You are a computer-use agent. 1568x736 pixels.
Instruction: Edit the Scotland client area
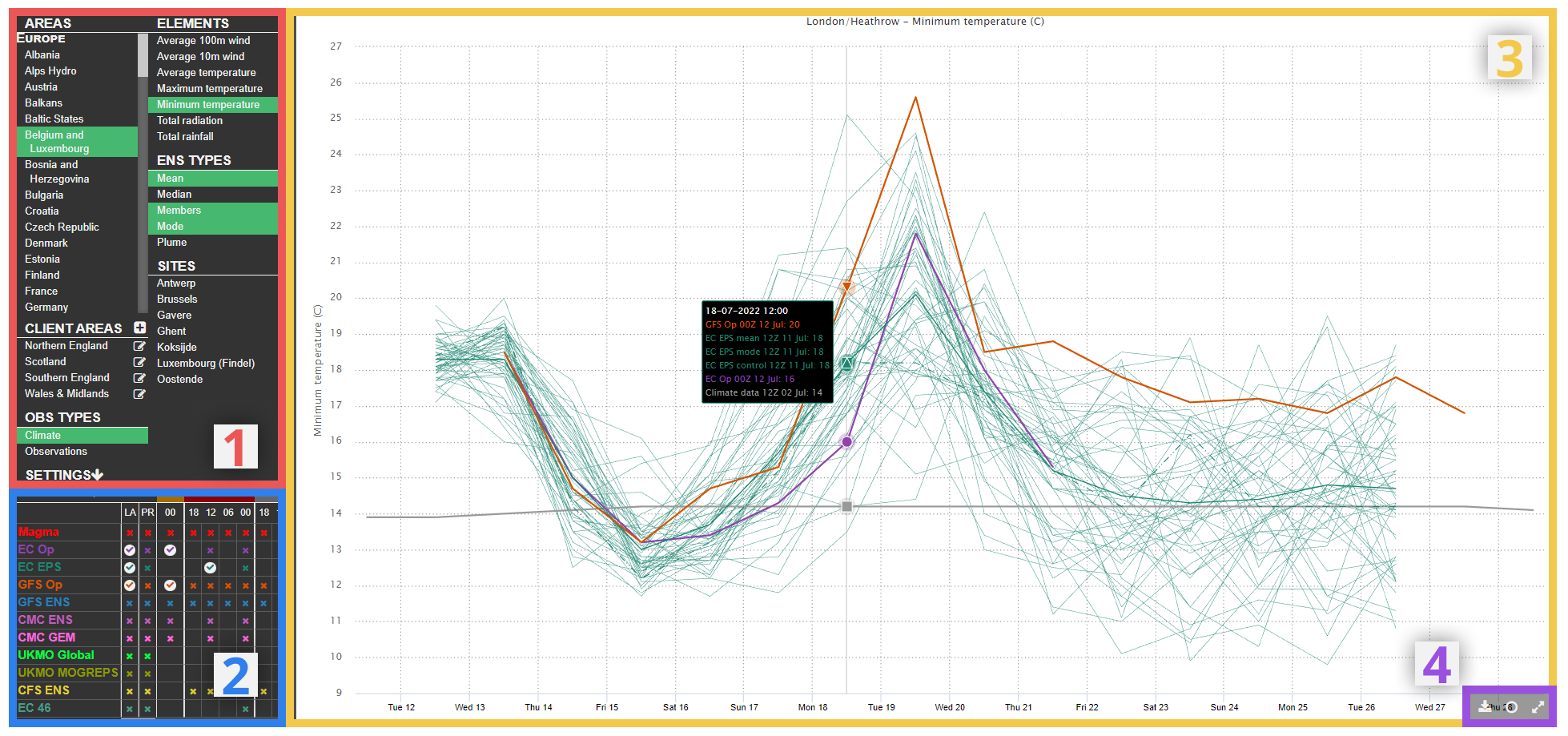coord(139,362)
